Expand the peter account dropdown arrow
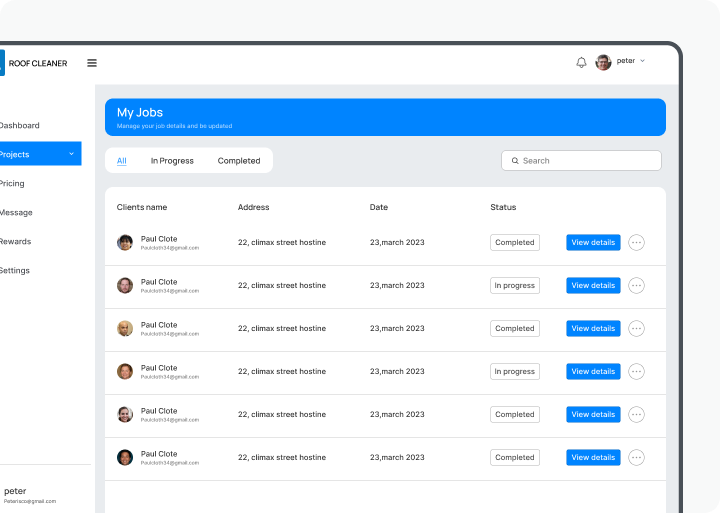720x513 pixels. [x=643, y=61]
